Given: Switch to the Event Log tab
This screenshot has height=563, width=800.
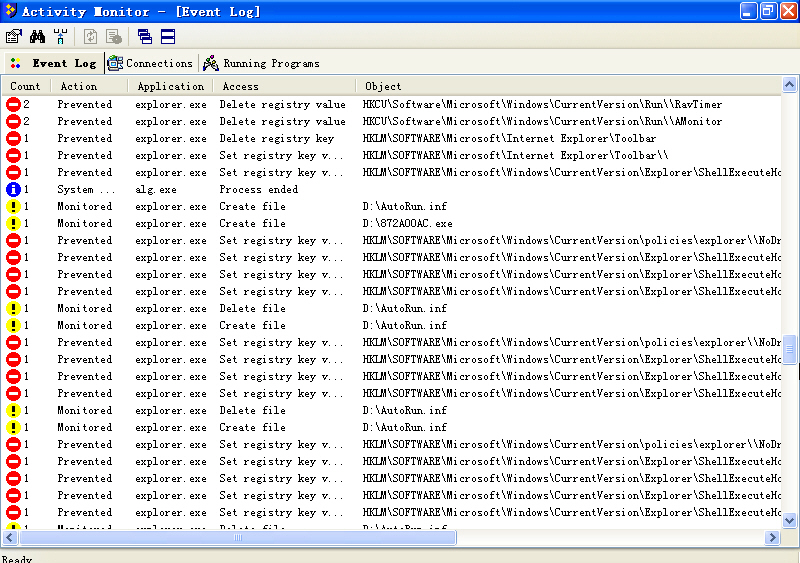Looking at the screenshot, I should coord(54,63).
